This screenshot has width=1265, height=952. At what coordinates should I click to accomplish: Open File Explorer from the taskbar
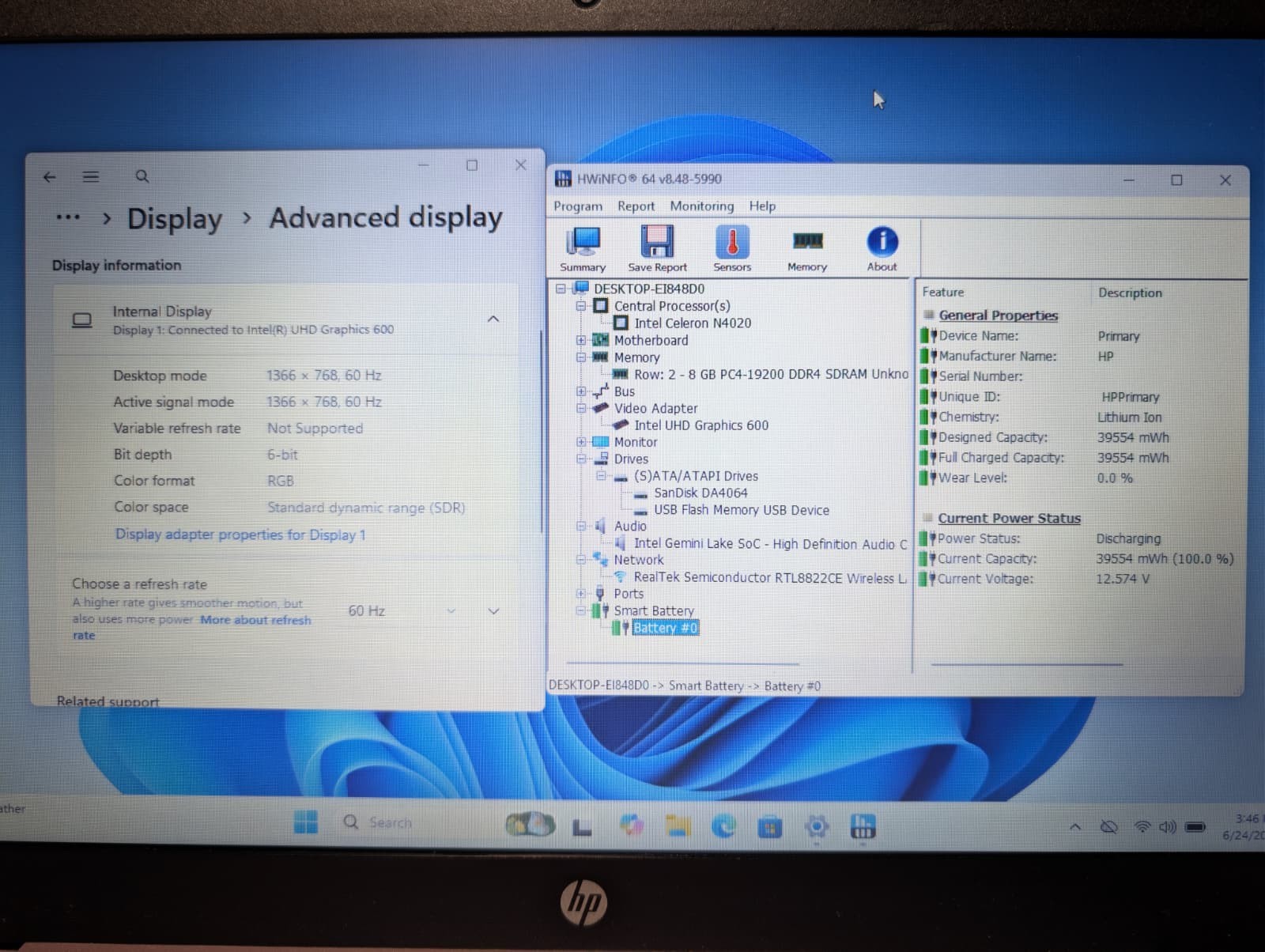[x=677, y=826]
